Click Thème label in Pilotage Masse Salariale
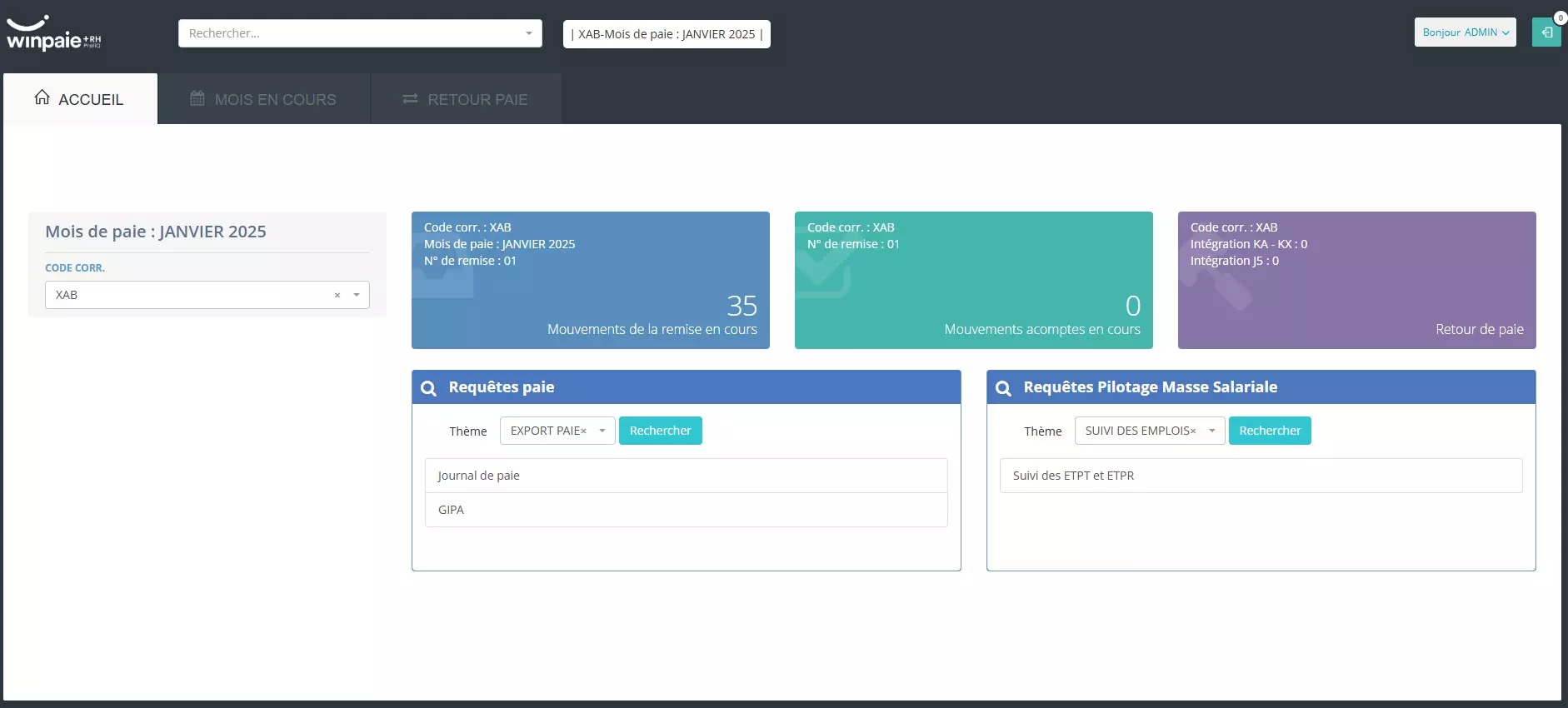The image size is (1568, 708). coord(1043,431)
